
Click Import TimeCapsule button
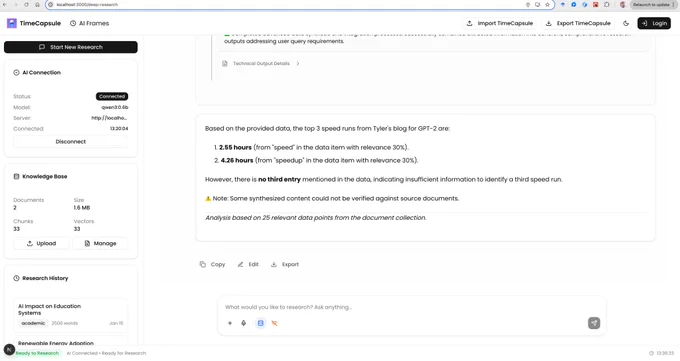point(500,23)
